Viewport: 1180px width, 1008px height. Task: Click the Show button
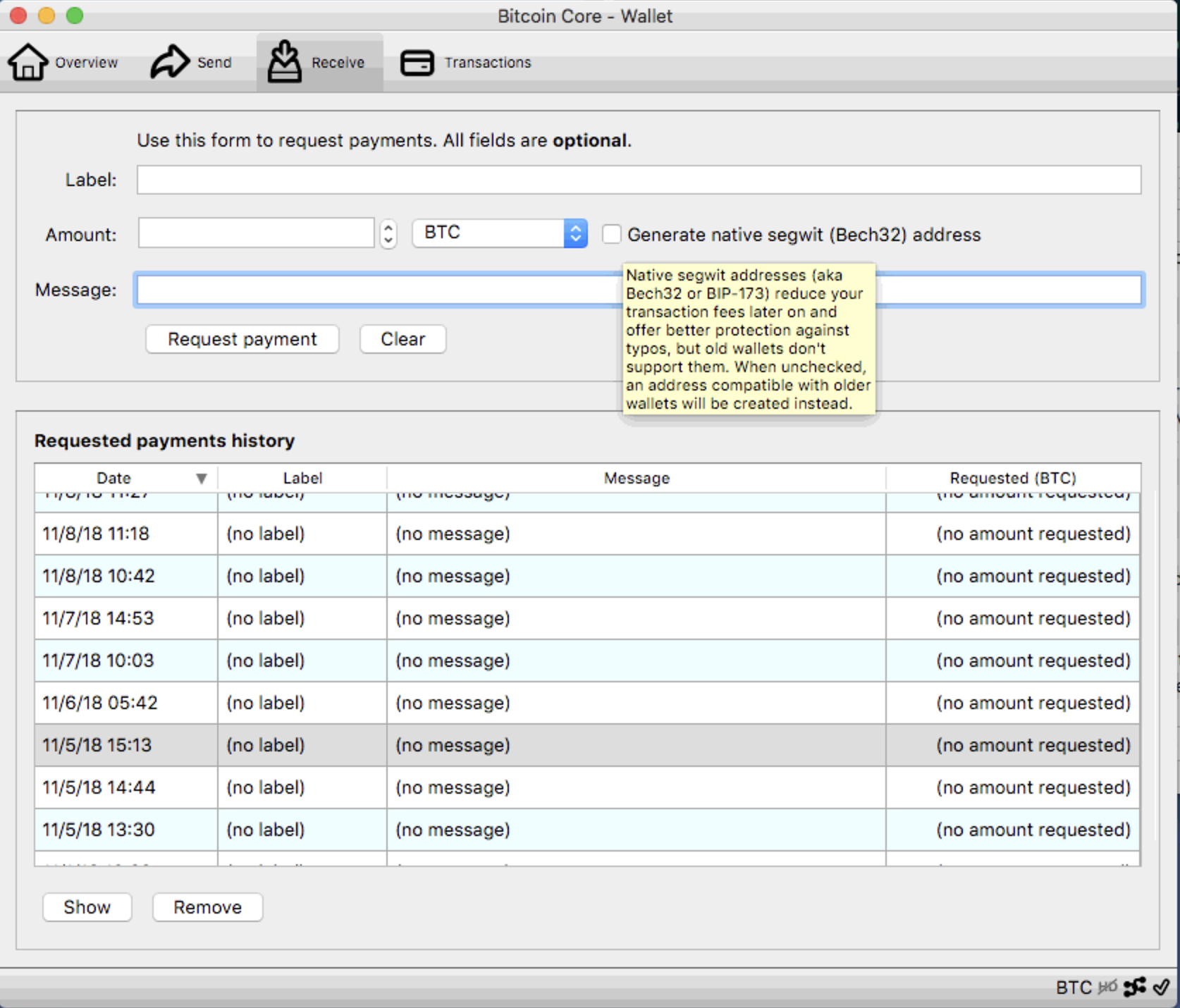(87, 907)
